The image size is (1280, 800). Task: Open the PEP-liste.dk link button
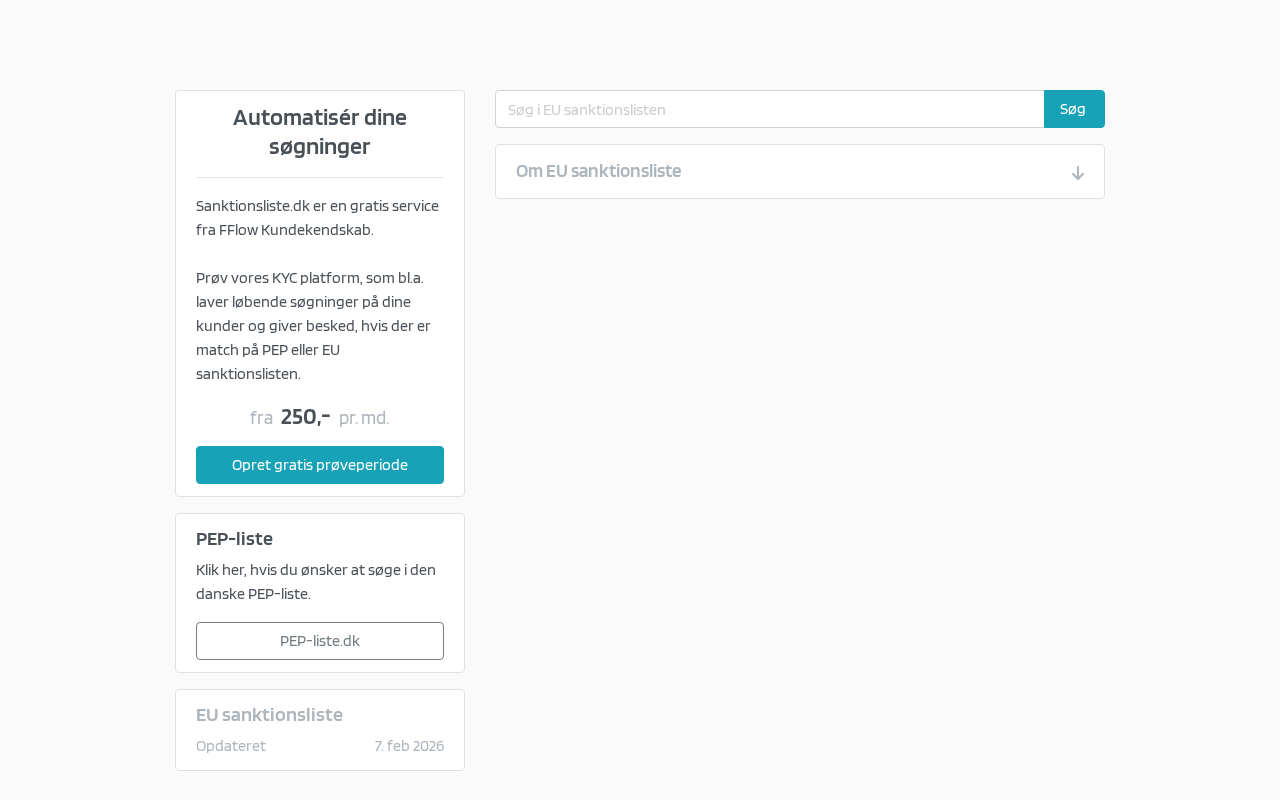320,641
